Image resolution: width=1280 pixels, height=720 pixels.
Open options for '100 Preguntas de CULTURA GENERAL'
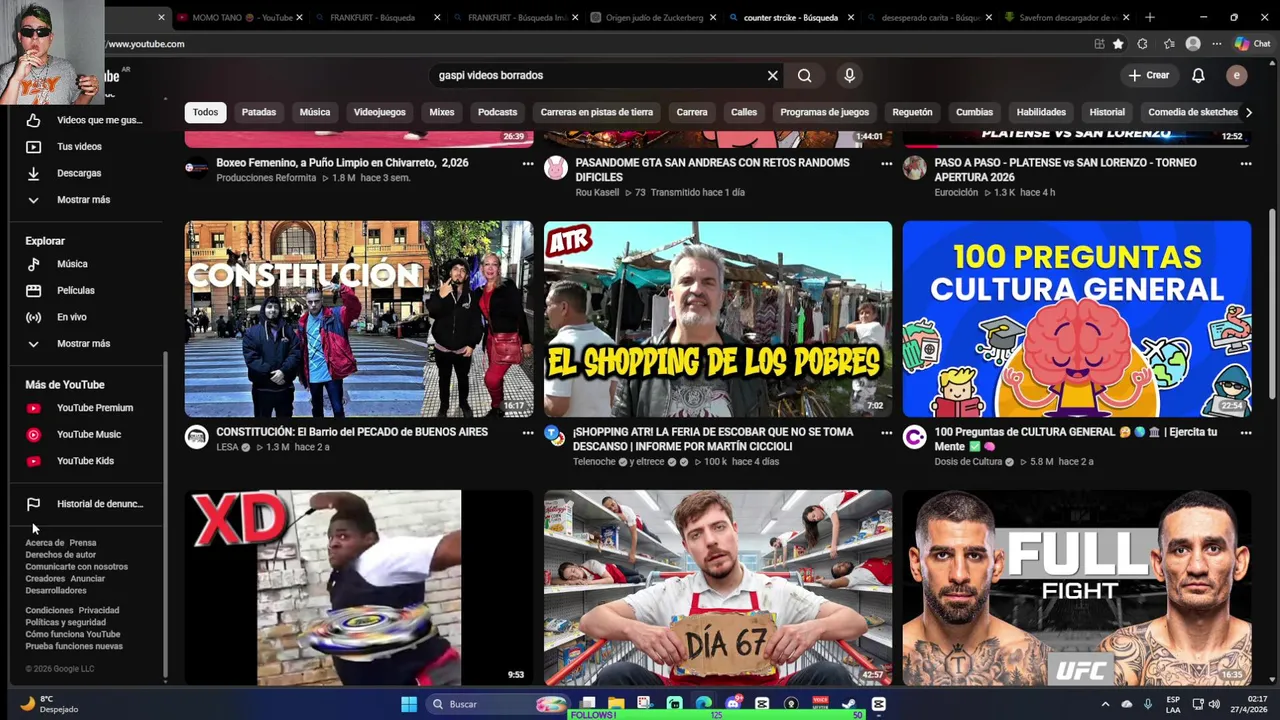coord(1245,433)
